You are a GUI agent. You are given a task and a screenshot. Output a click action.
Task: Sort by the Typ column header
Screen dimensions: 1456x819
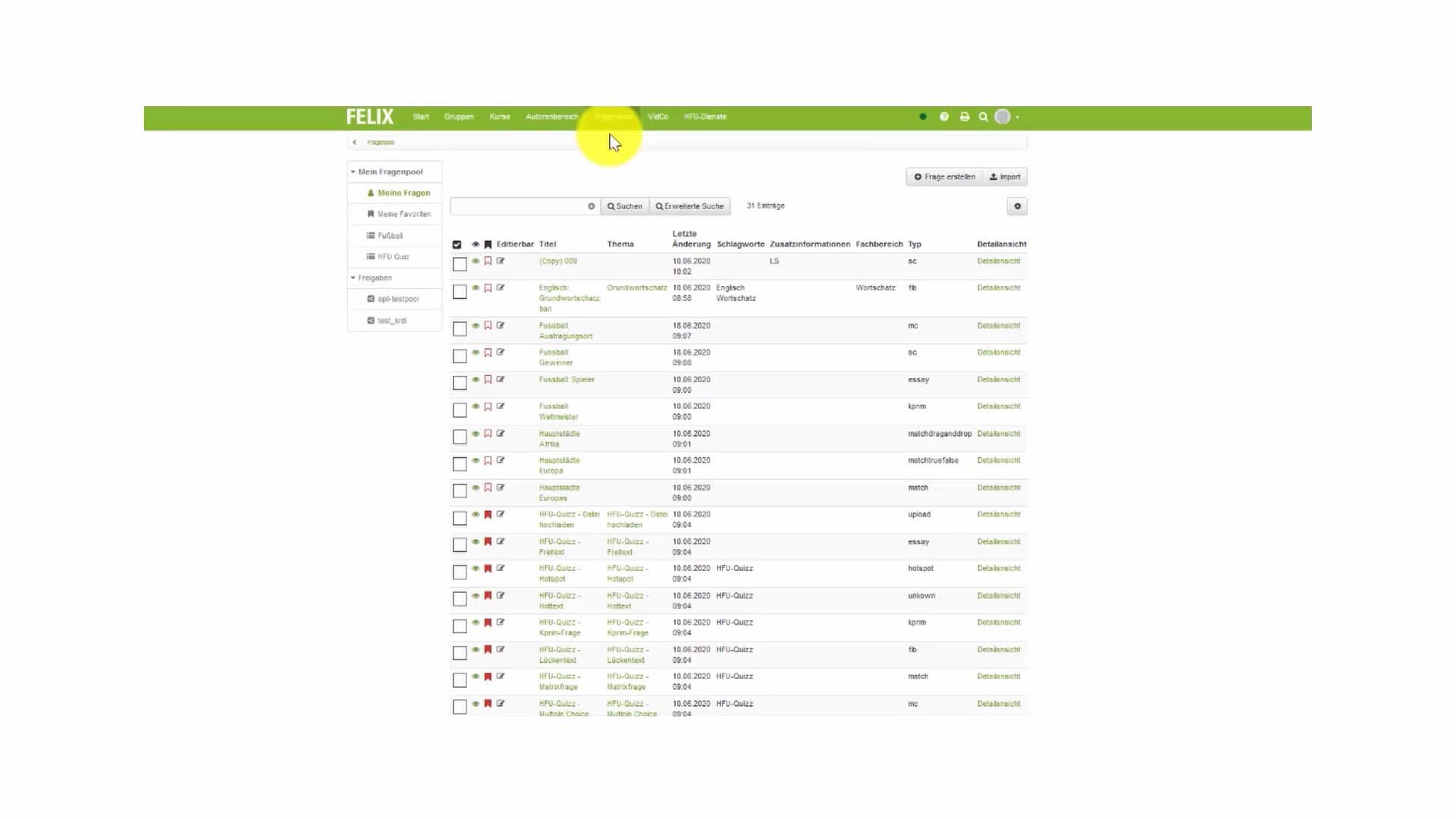coord(915,244)
